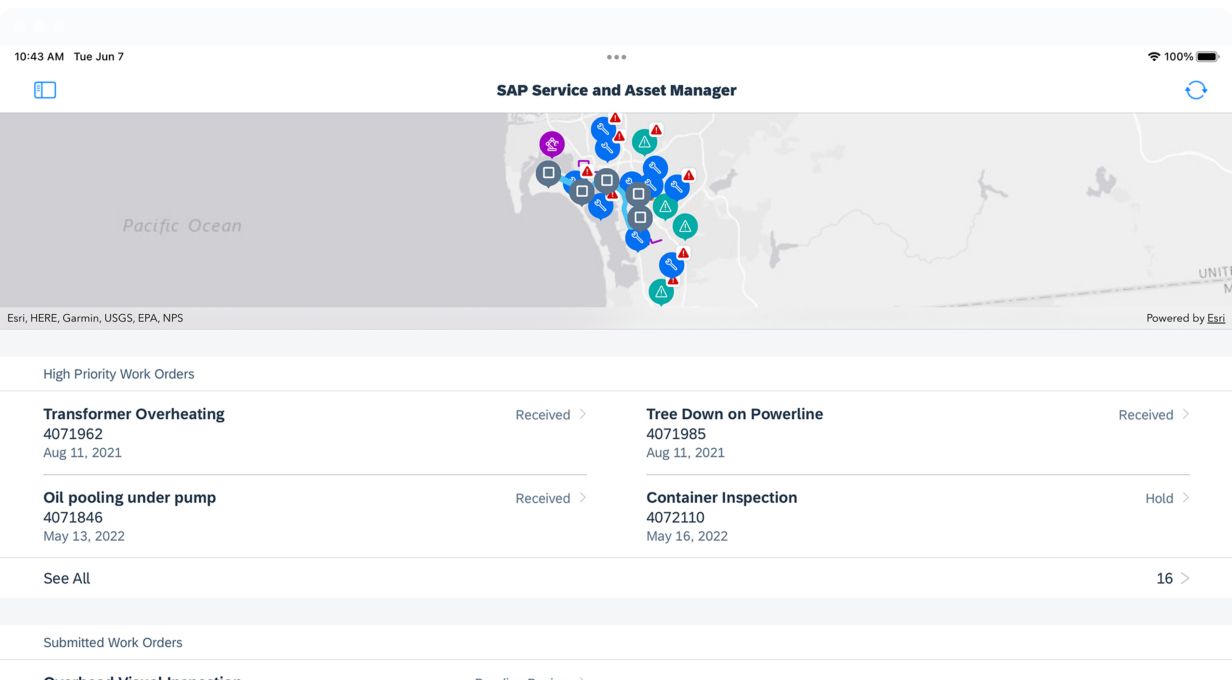Click the See All label
This screenshot has height=680, width=1232.
67,578
